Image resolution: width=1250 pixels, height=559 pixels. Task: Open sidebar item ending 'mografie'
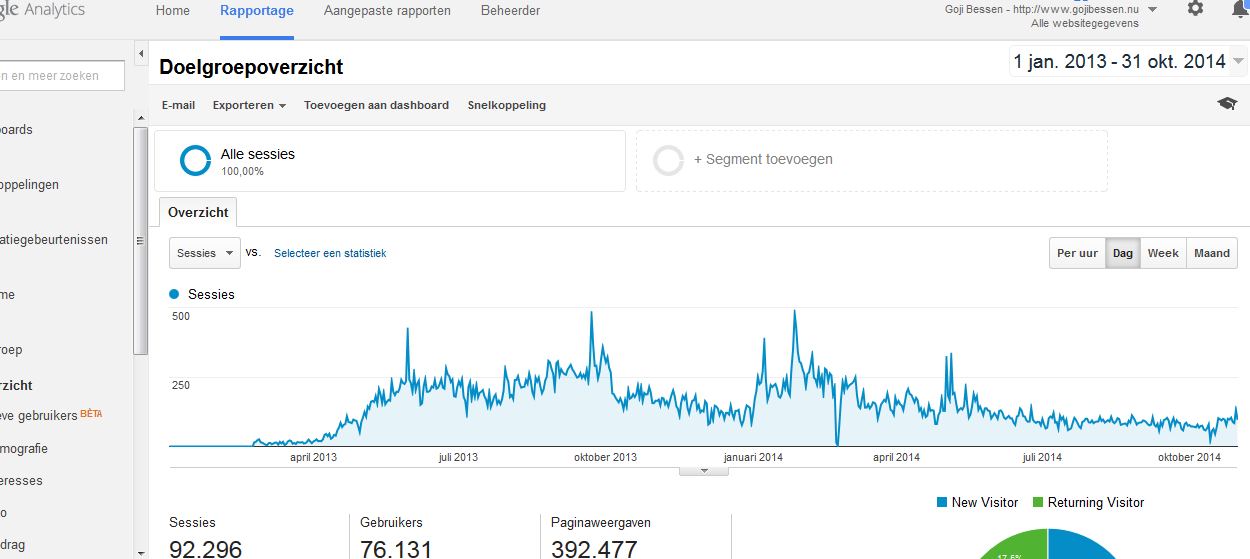[x=24, y=449]
